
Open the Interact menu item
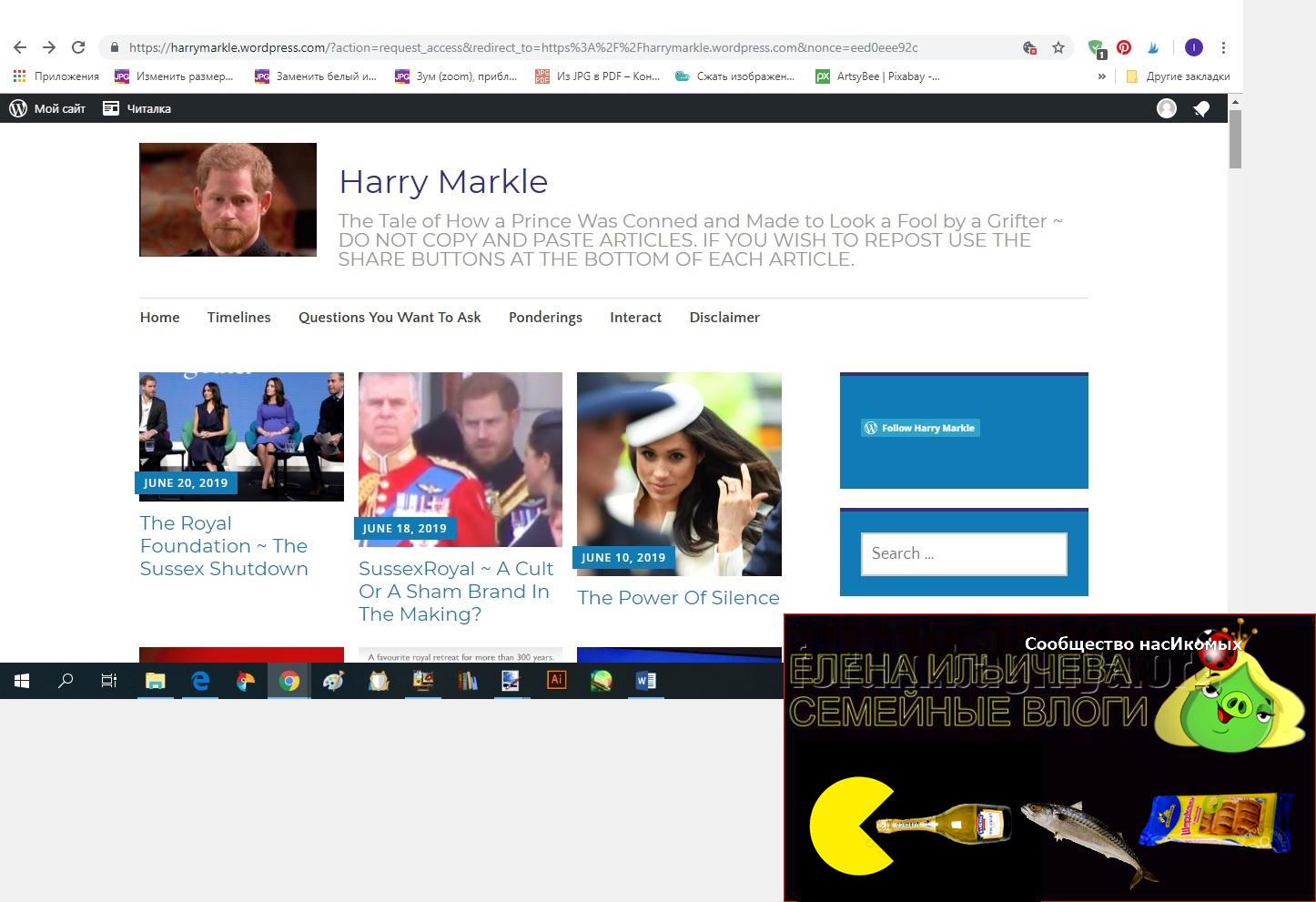coord(635,317)
